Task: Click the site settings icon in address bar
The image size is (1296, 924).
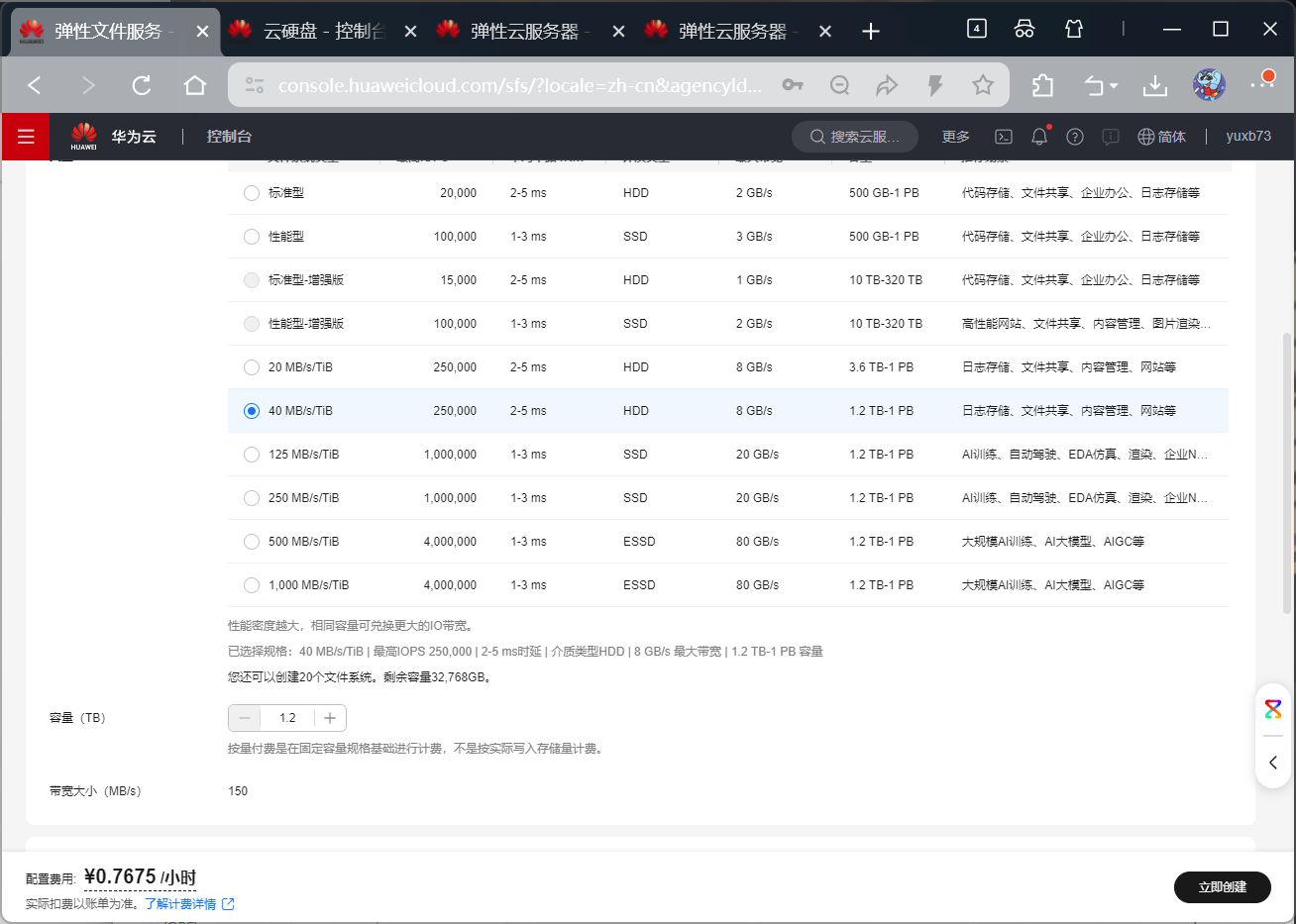Action: 255,85
